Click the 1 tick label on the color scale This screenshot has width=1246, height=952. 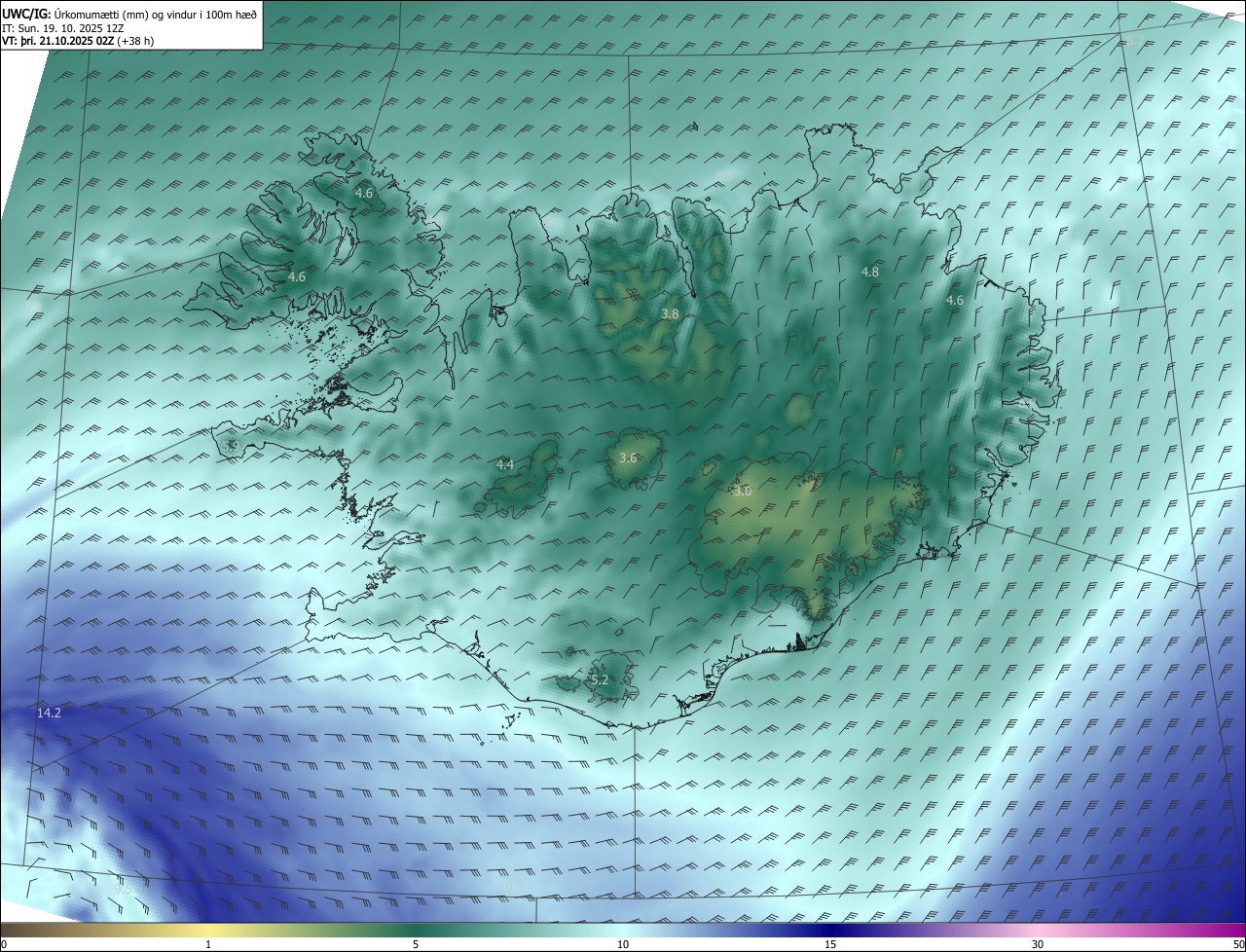[208, 944]
